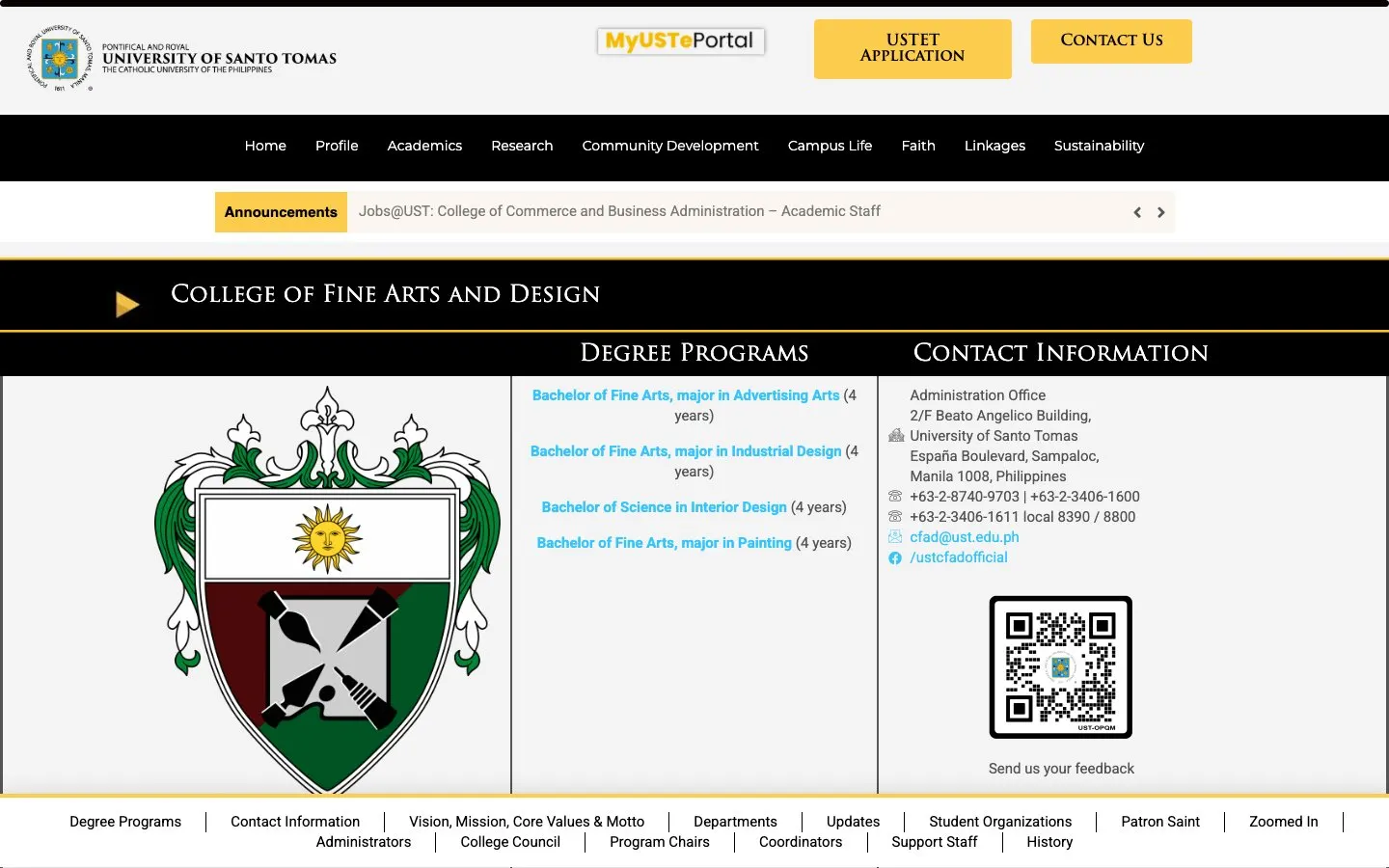
Task: Go to Home in the main menu
Action: [x=265, y=146]
